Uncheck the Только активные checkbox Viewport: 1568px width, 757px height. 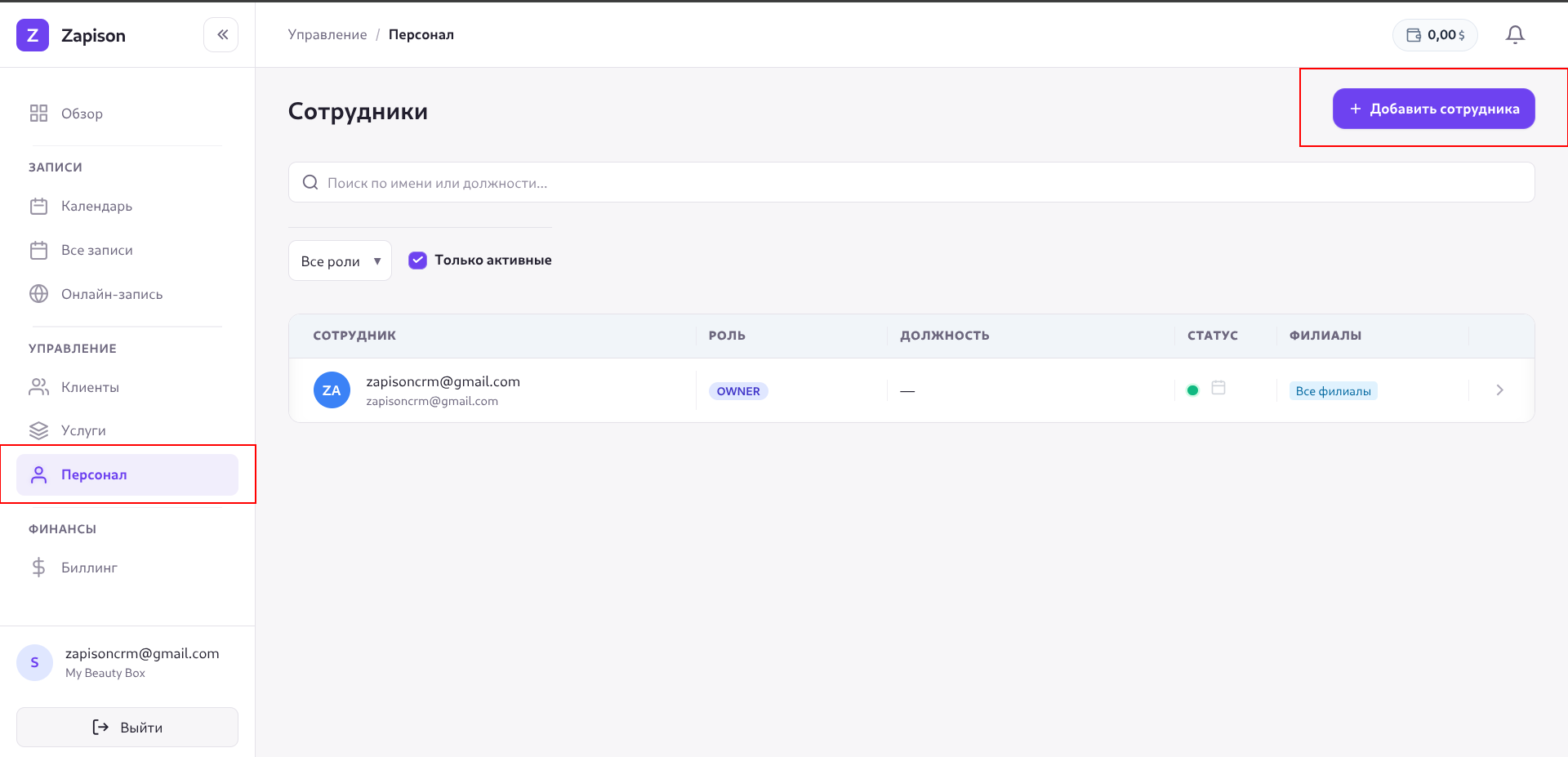point(417,260)
